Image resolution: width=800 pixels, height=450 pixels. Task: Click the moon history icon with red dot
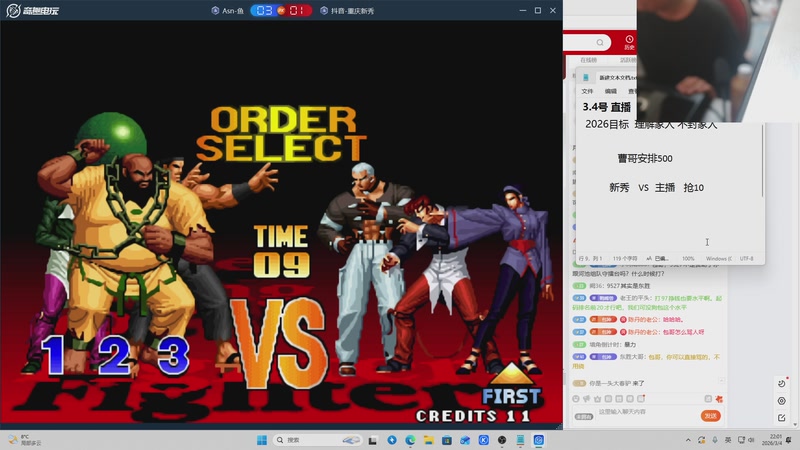782,383
